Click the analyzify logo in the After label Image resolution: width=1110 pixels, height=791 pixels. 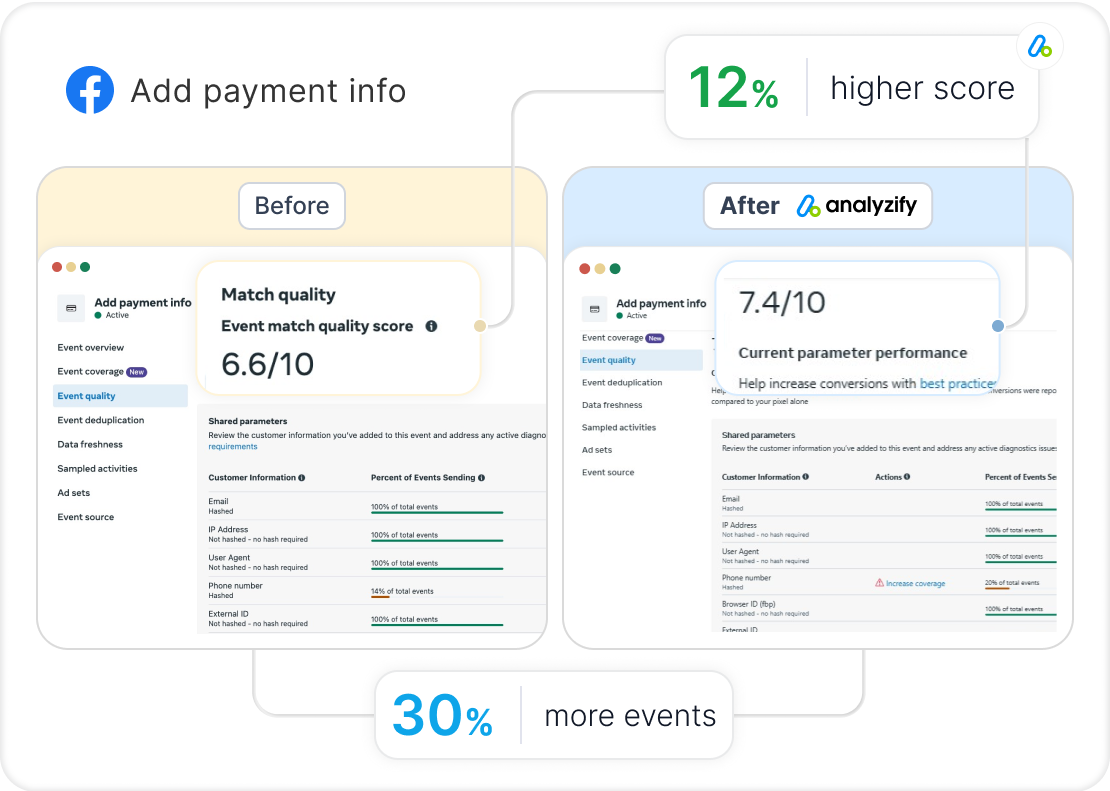[857, 205]
